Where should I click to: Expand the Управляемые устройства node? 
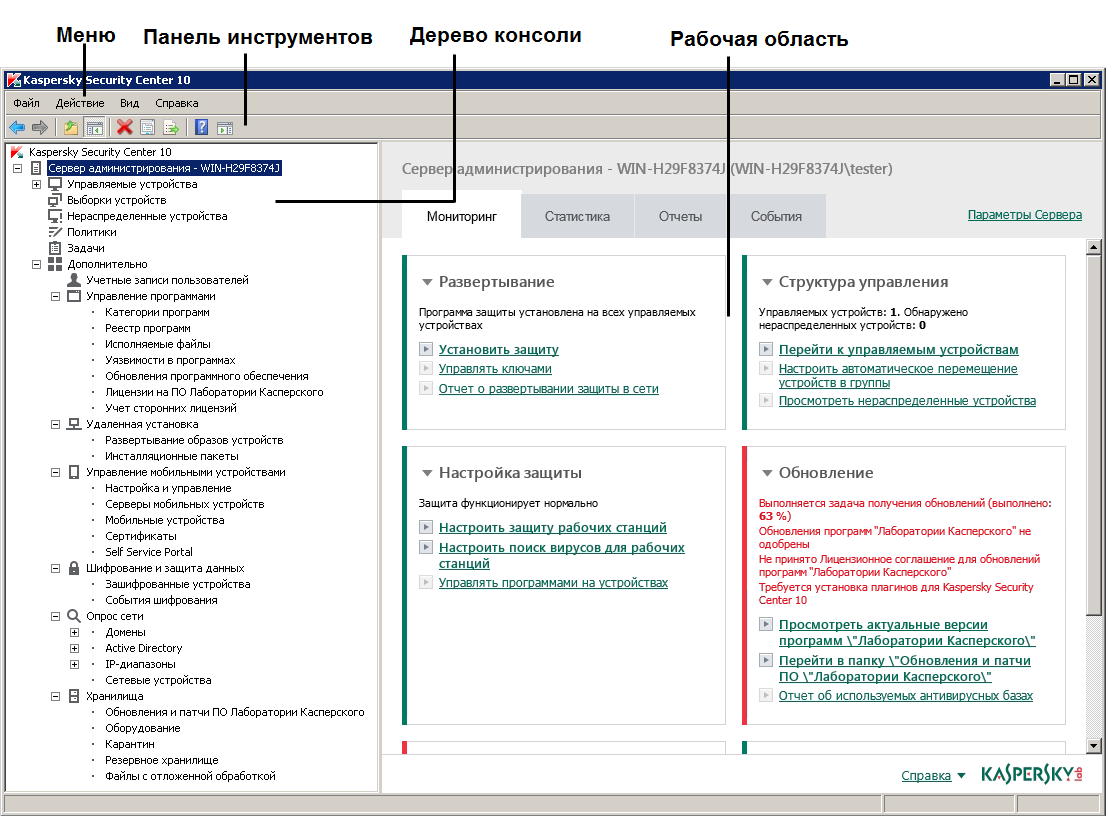[x=37, y=185]
